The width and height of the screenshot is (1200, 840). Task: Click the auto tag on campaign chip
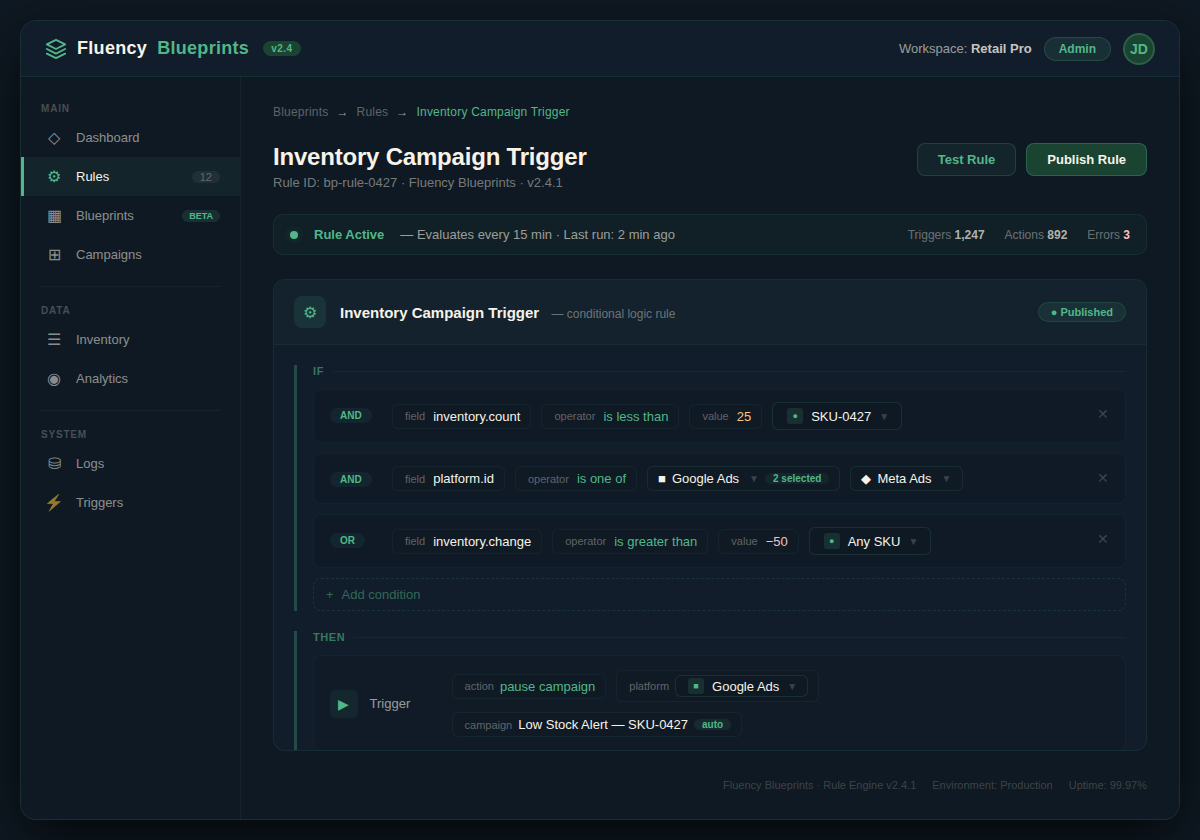coord(712,724)
